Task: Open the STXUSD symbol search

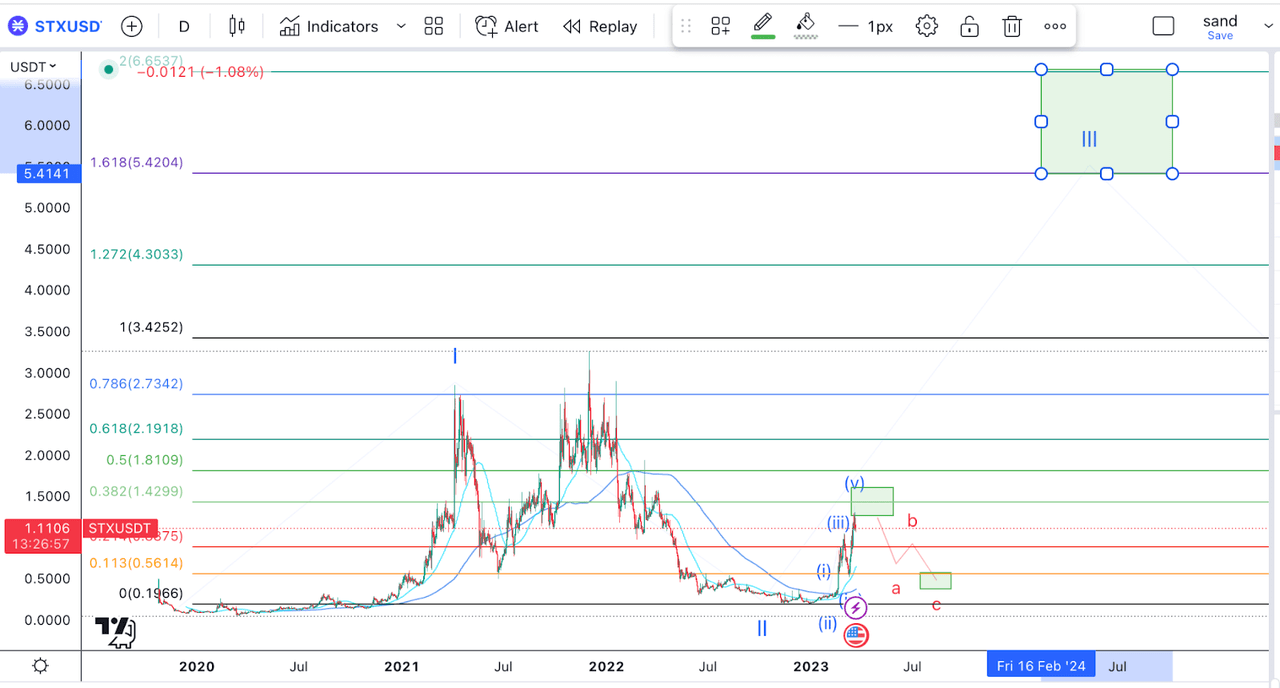Action: coord(55,26)
